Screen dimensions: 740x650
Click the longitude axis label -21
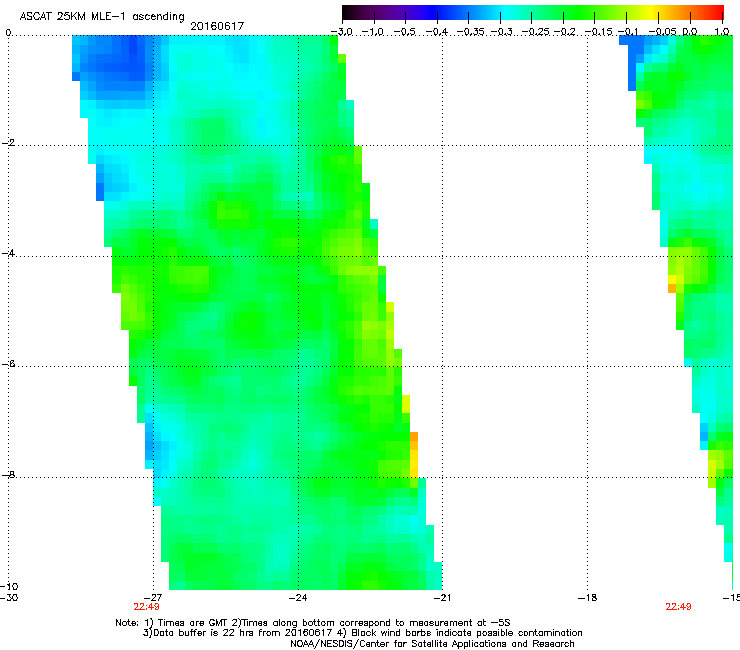pos(442,598)
